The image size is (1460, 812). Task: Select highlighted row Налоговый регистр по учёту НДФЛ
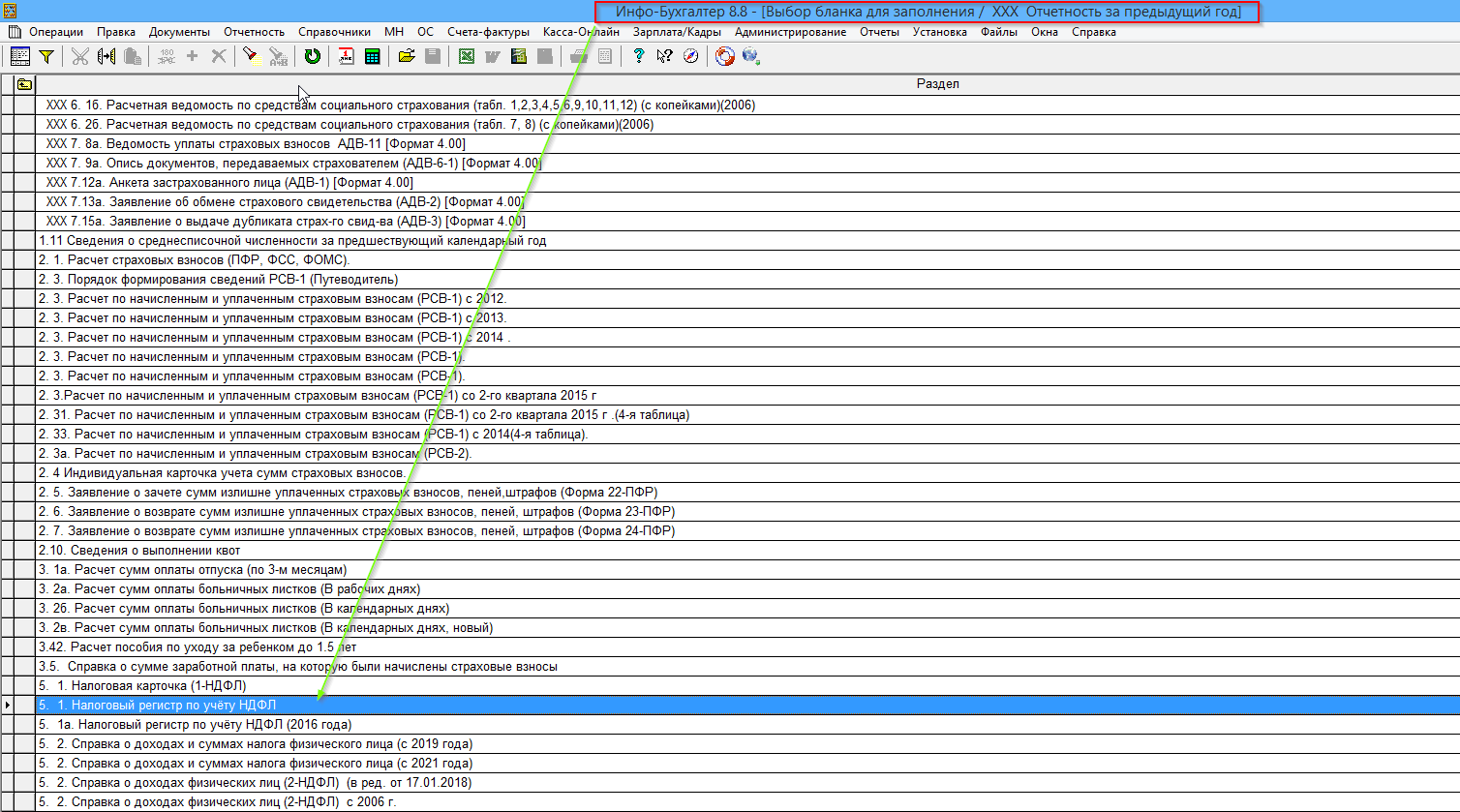(x=746, y=706)
